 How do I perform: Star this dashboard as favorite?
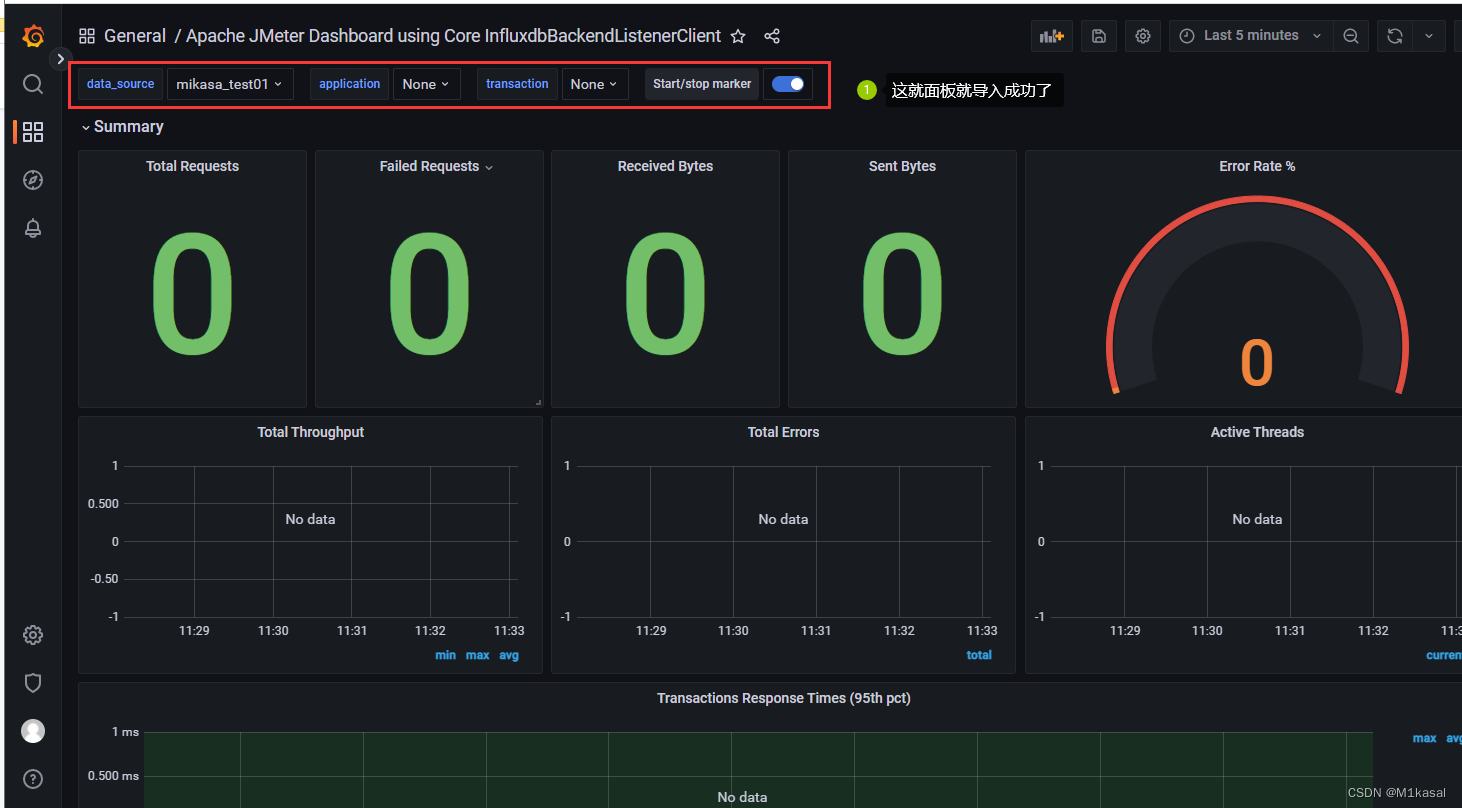(738, 36)
